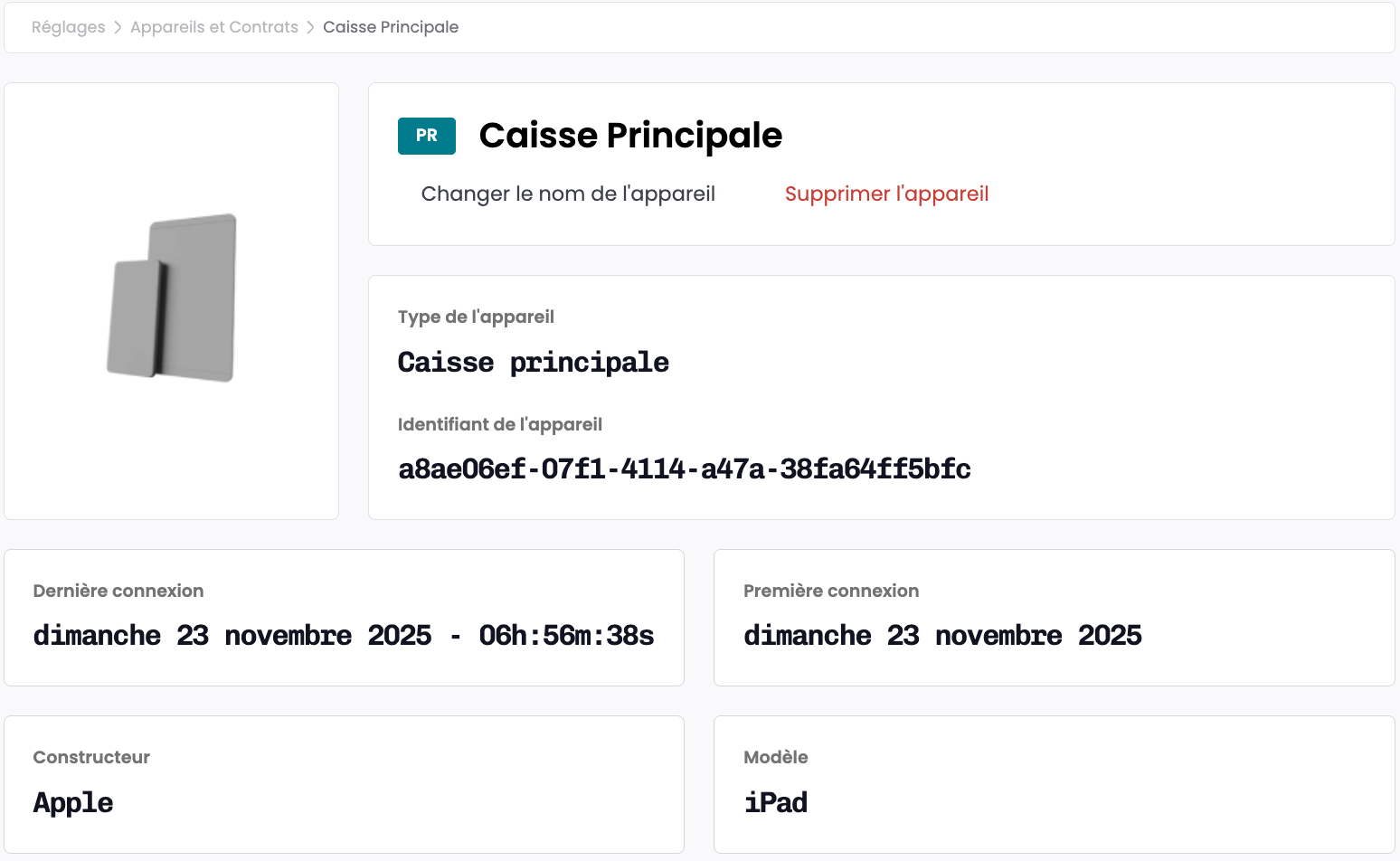Screen dimensions: 1400x861
Task: Select the Caisse principale device type value
Action: pos(534,363)
